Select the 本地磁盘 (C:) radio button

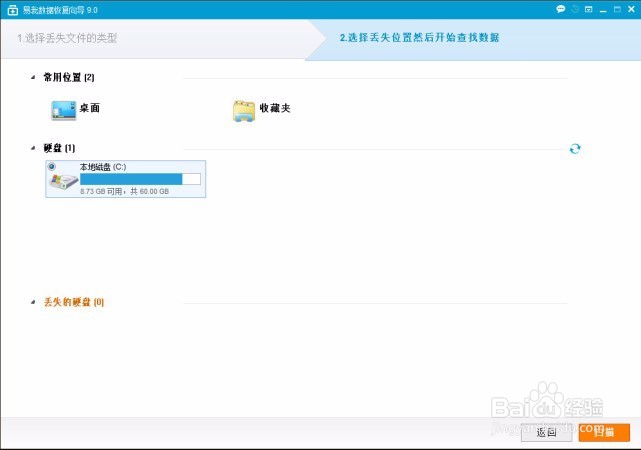point(52,166)
